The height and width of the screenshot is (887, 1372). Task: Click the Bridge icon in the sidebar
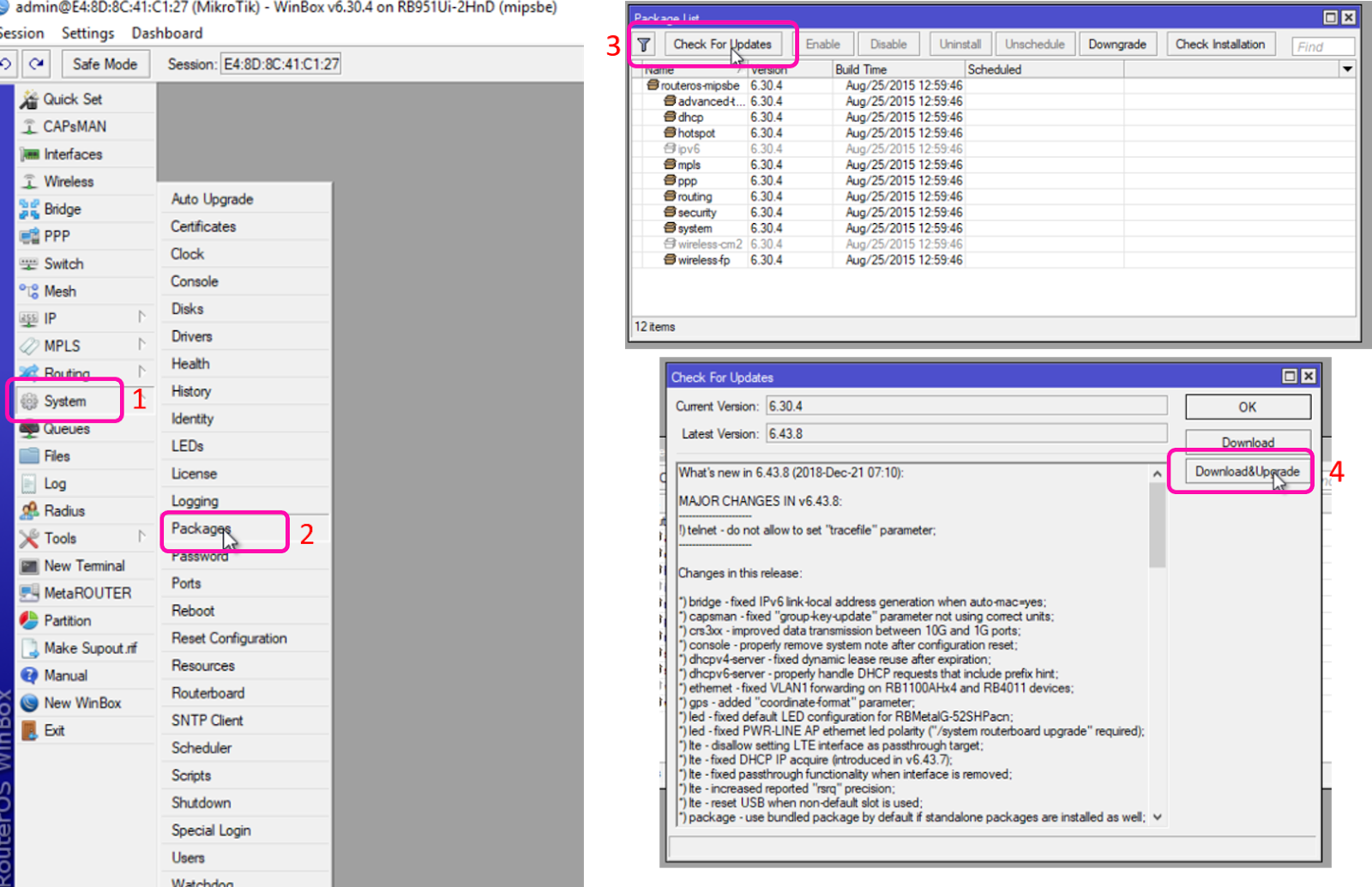click(29, 209)
